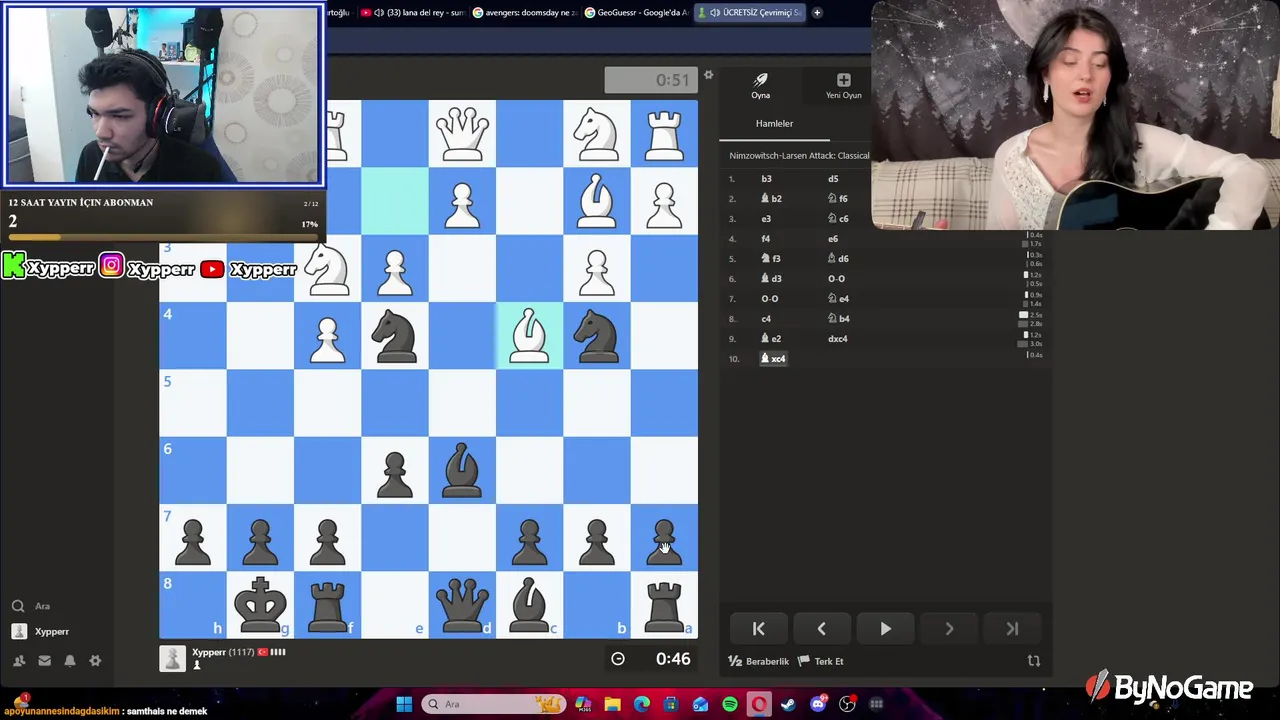Open File Explorer from the taskbar
The height and width of the screenshot is (720, 1280).
pyautogui.click(x=612, y=704)
